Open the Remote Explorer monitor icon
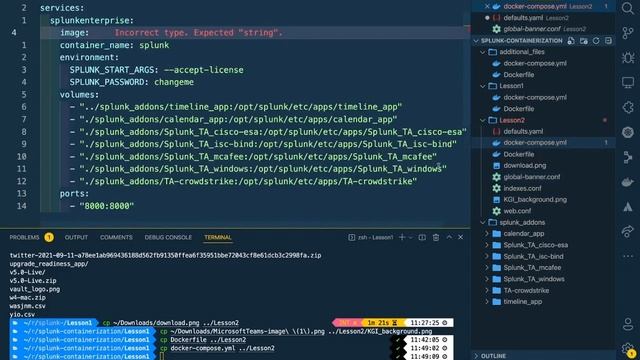 [628, 82]
